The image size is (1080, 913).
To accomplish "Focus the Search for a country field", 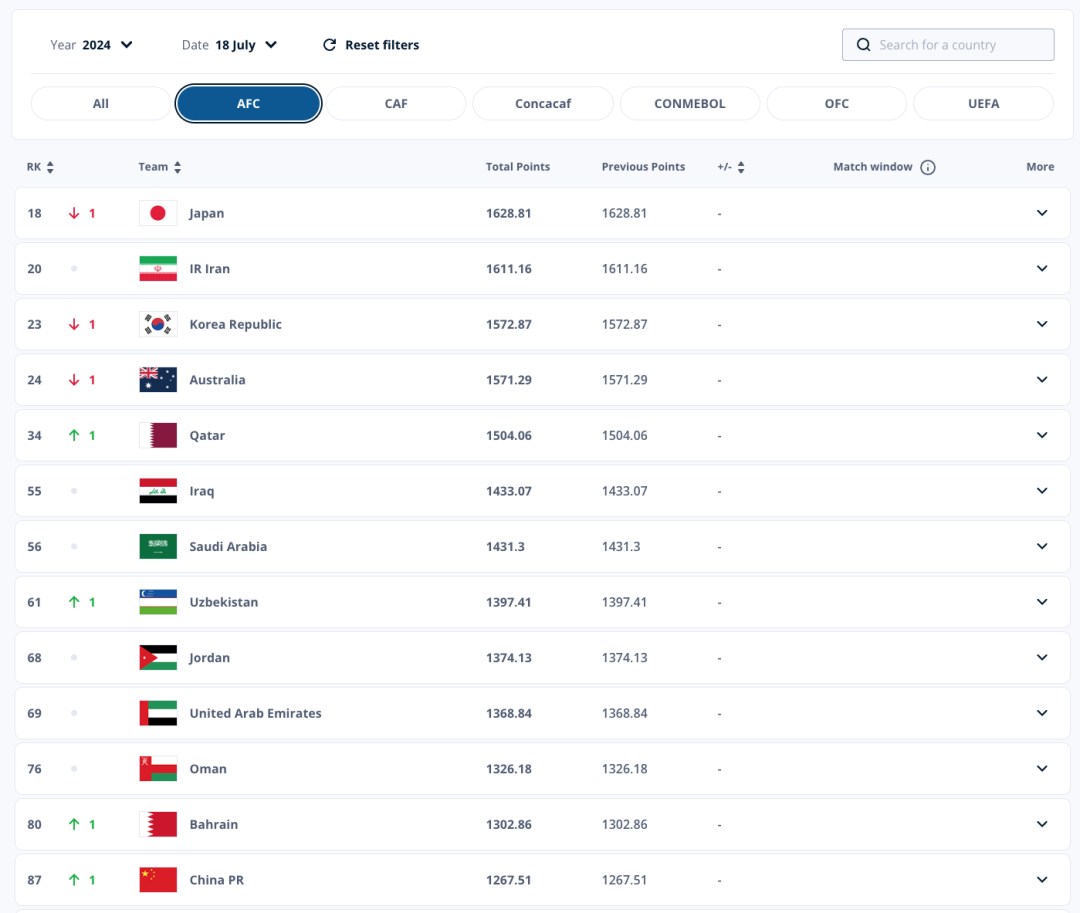I will coord(948,45).
